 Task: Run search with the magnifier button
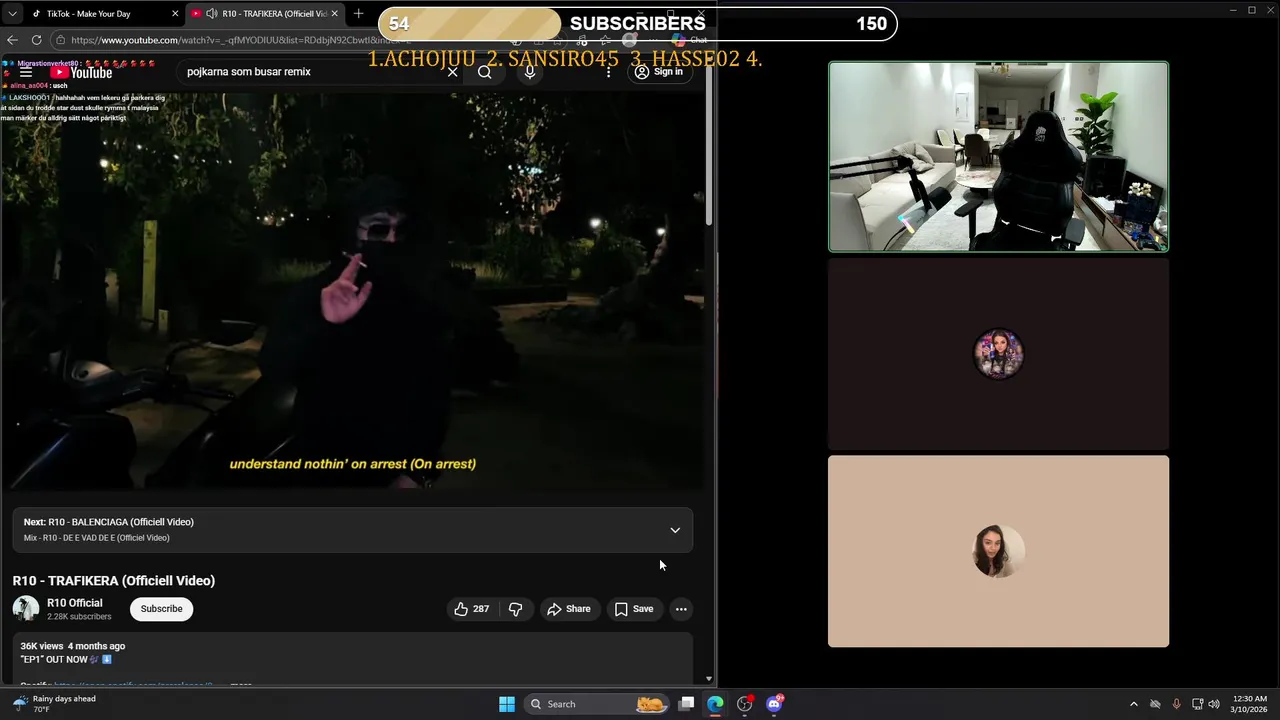pos(485,72)
